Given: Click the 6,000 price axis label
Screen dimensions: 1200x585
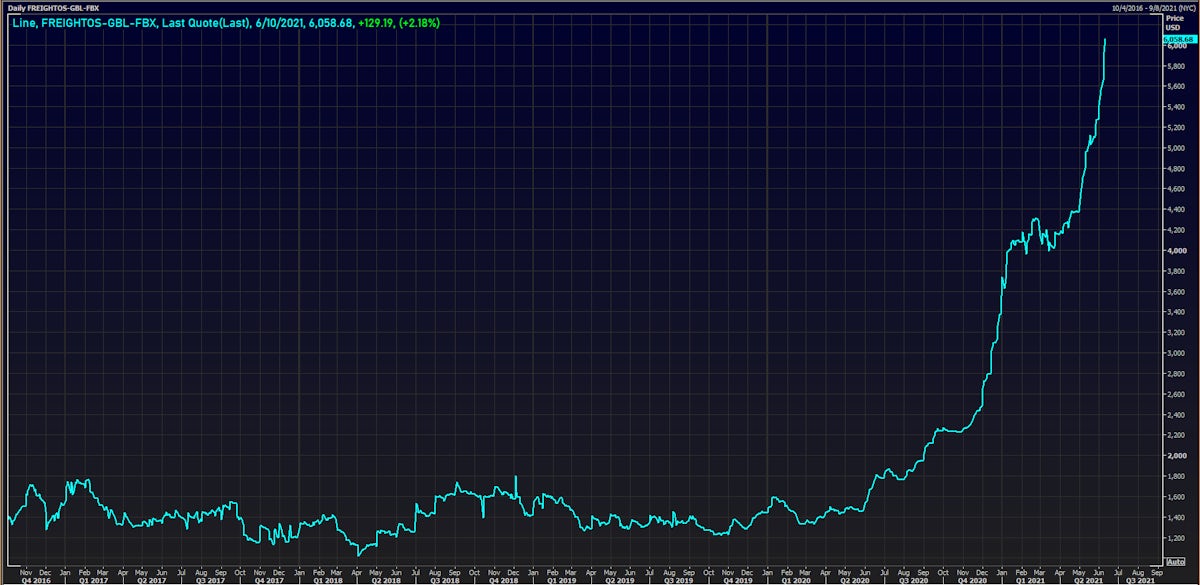Looking at the screenshot, I should [x=1175, y=46].
